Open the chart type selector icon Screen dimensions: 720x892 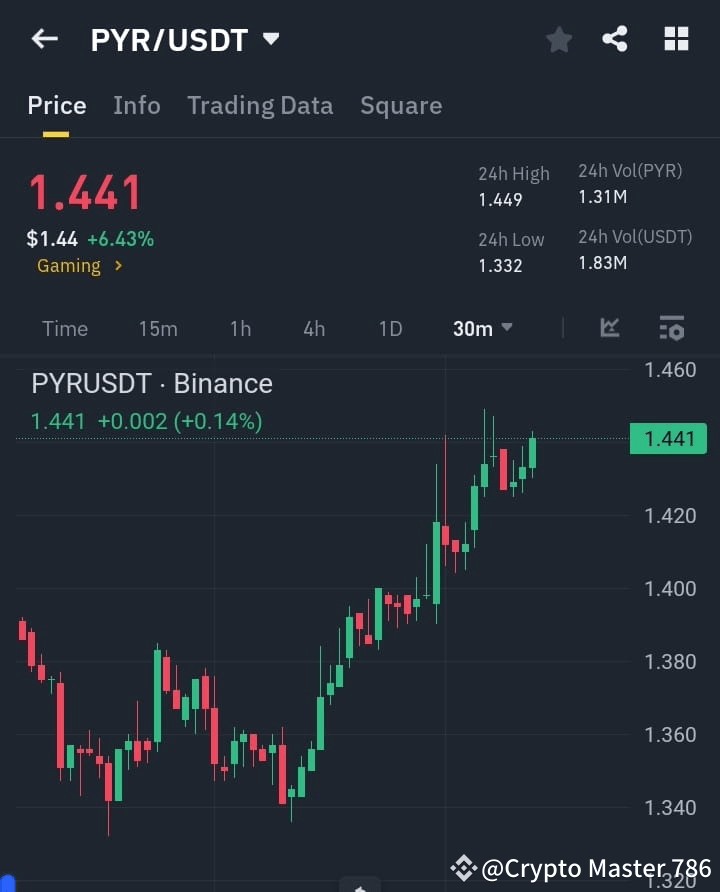tap(609, 328)
